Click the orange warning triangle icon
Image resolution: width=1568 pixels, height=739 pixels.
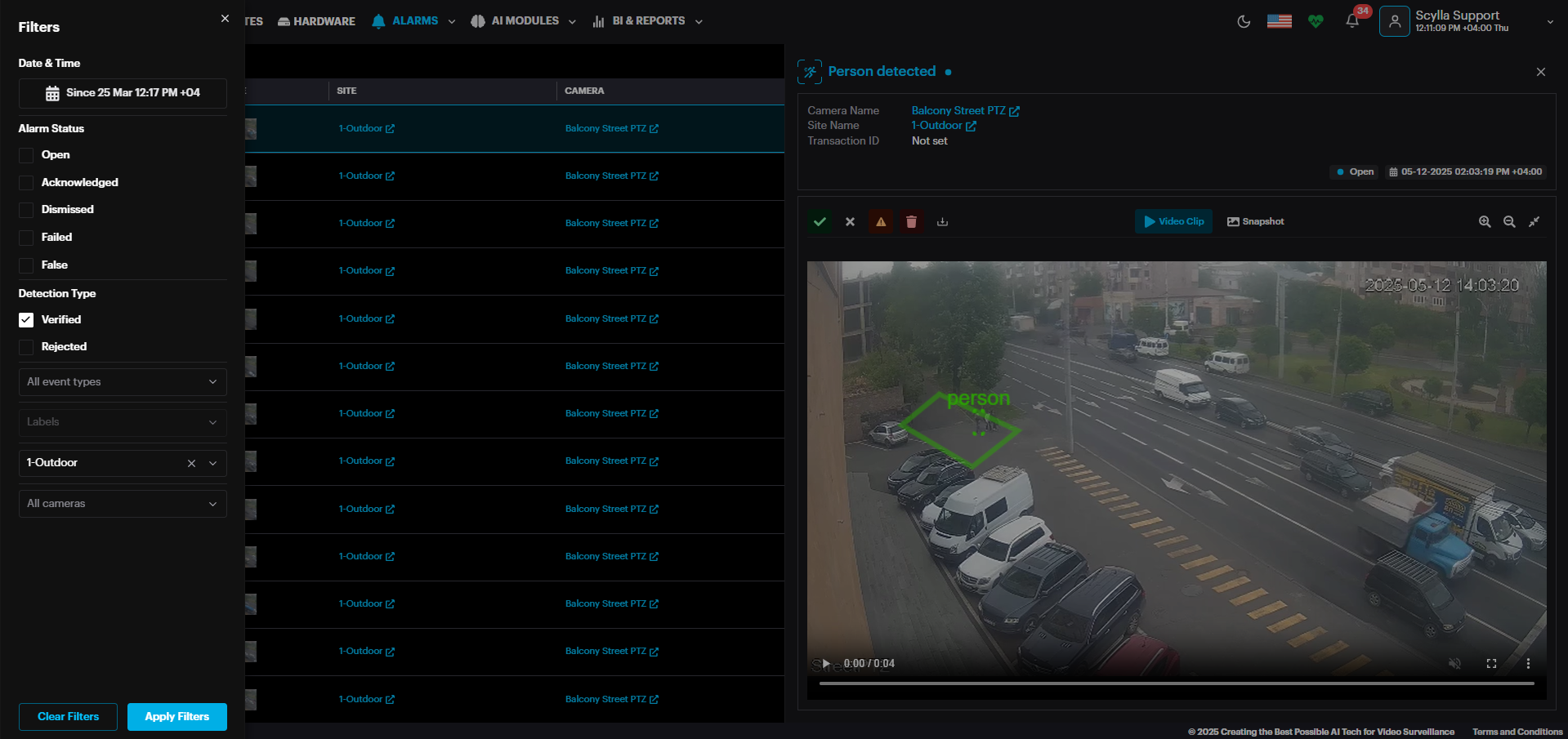tap(881, 221)
